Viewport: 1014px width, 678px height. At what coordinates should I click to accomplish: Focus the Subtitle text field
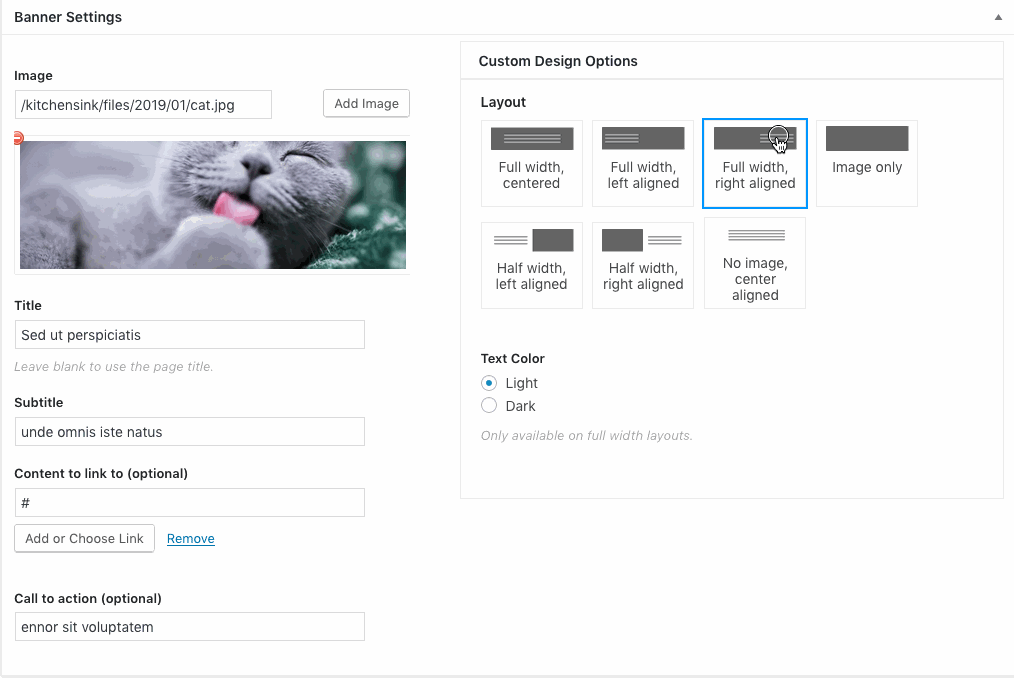189,432
